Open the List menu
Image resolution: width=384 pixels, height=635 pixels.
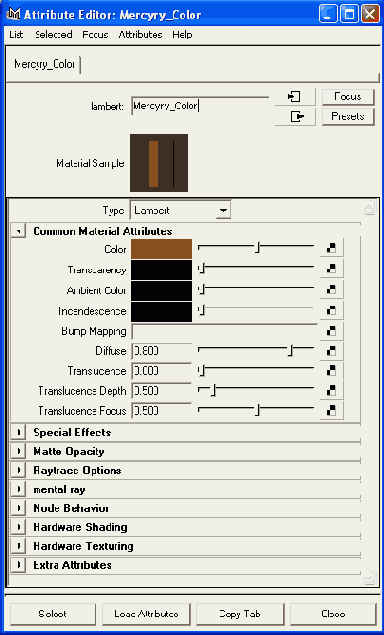point(16,35)
